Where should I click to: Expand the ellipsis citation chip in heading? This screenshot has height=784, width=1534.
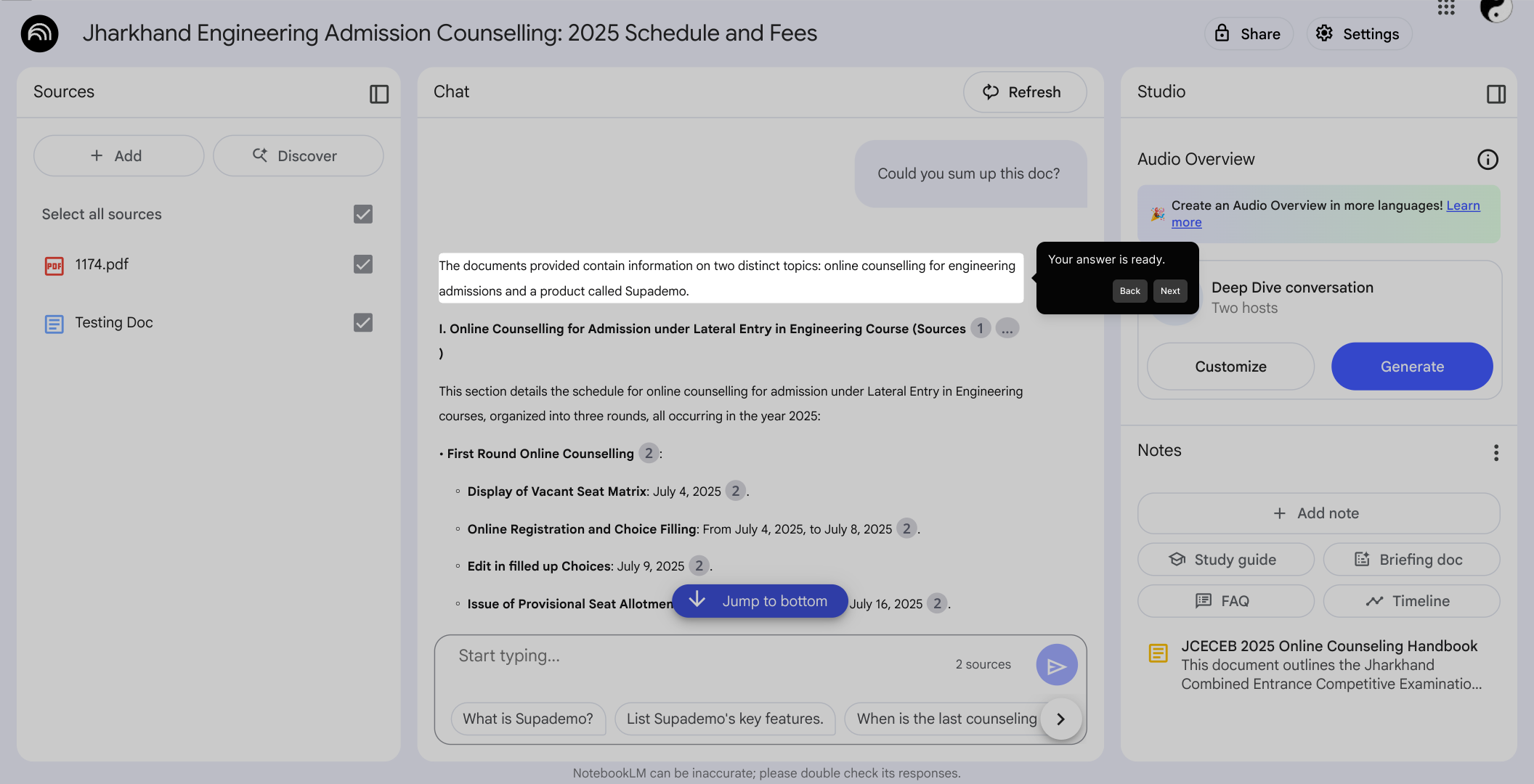click(1007, 329)
